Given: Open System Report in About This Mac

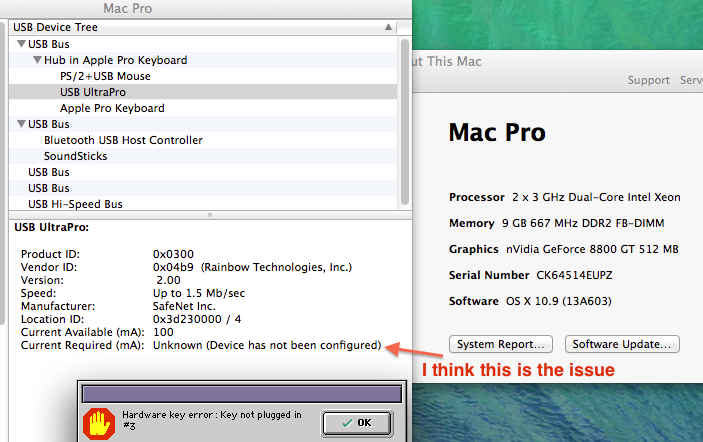Looking at the screenshot, I should click(x=501, y=344).
